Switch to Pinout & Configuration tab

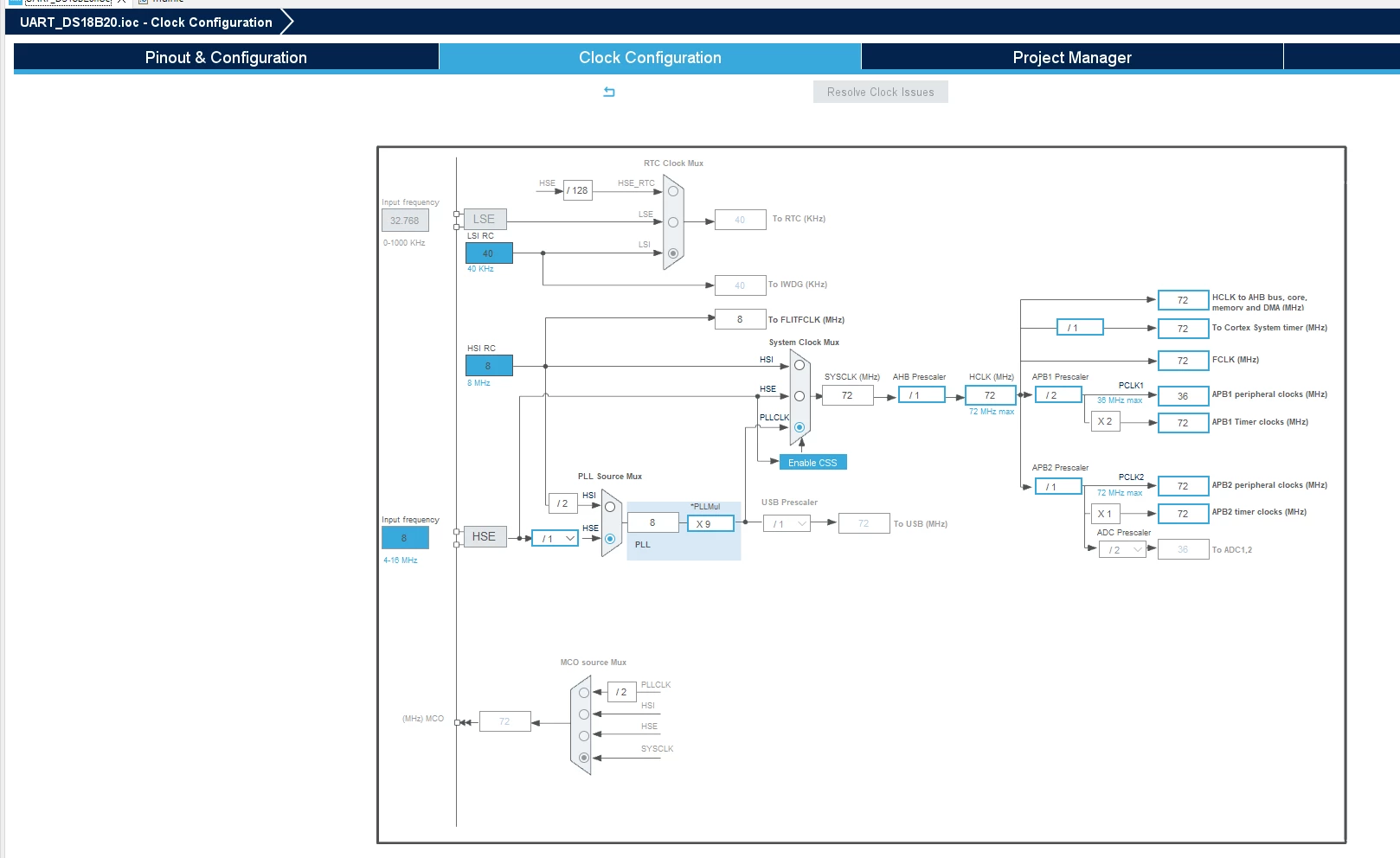[x=226, y=57]
